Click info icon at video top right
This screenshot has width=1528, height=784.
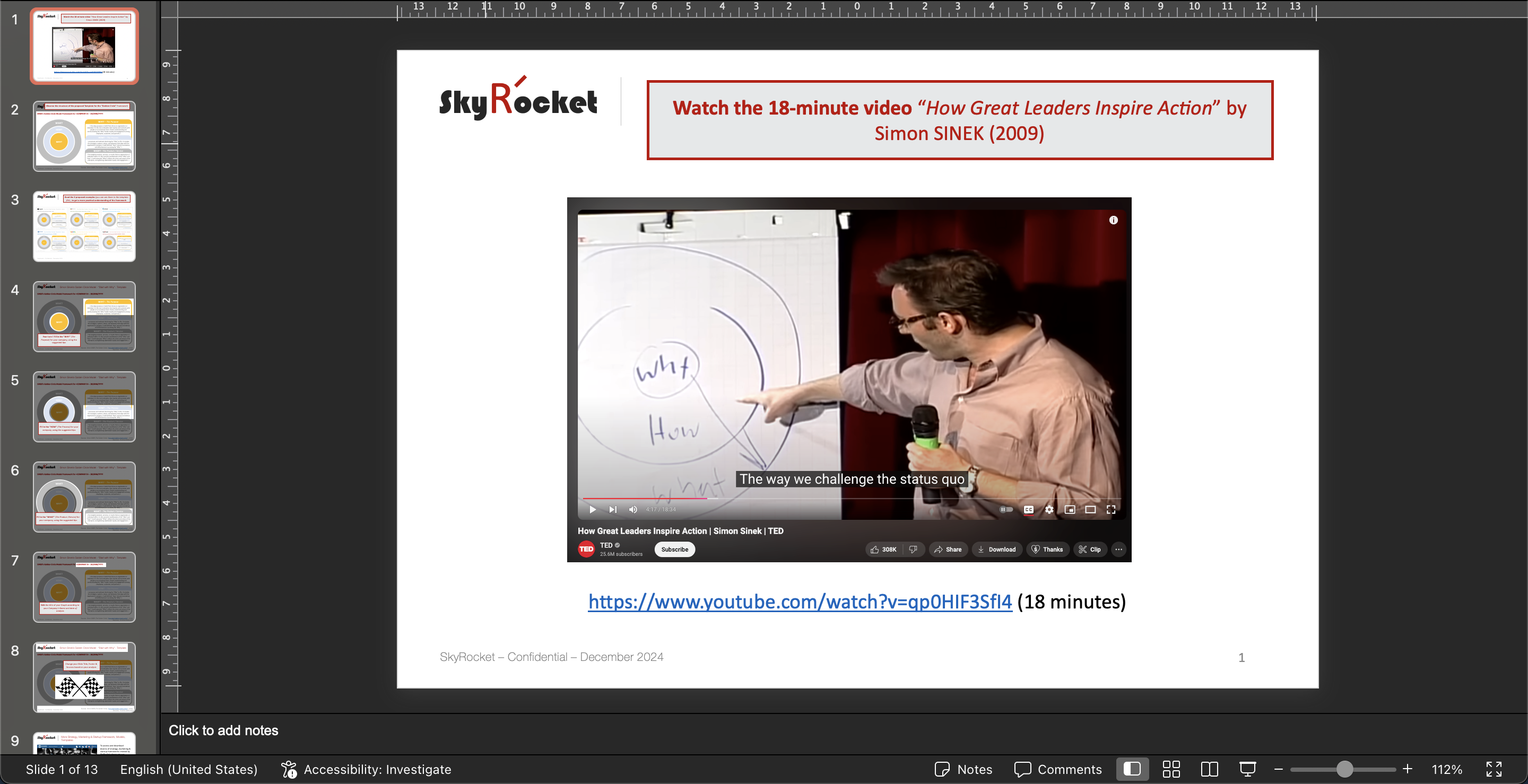click(1114, 220)
